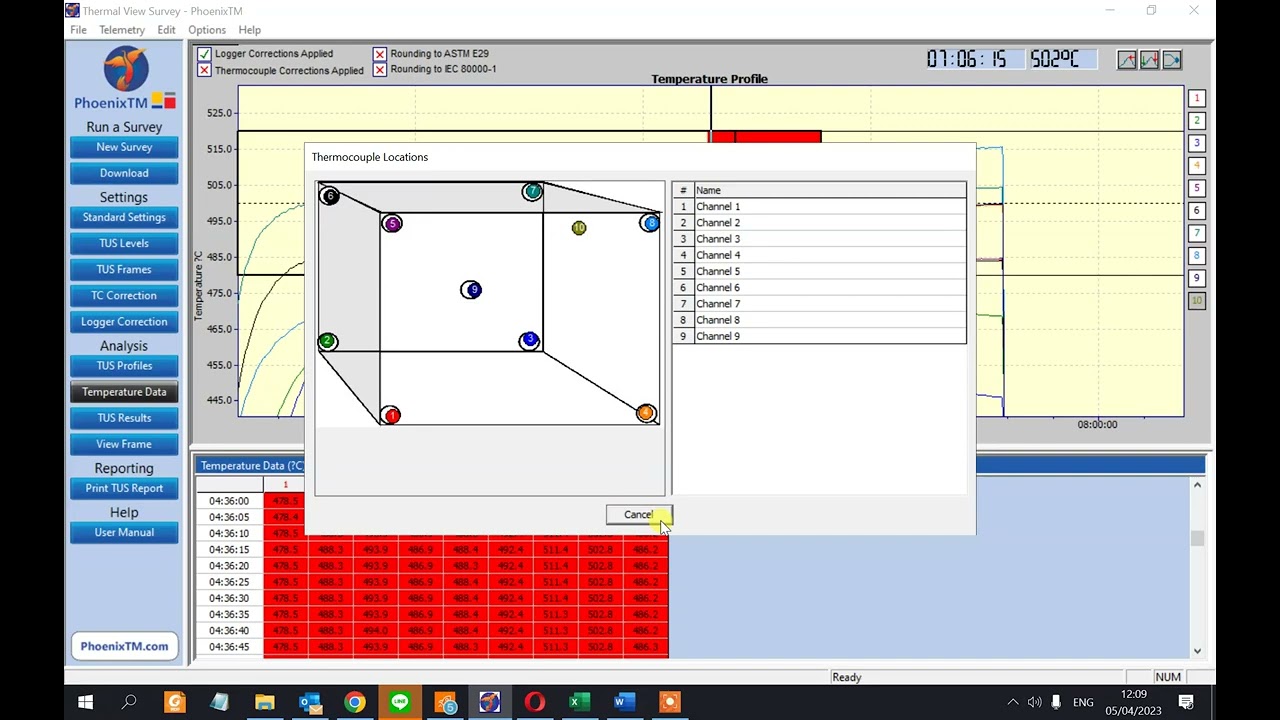The width and height of the screenshot is (1280, 720).
Task: Toggle Thermocouple Corrections Applied checkbox
Action: 204,70
